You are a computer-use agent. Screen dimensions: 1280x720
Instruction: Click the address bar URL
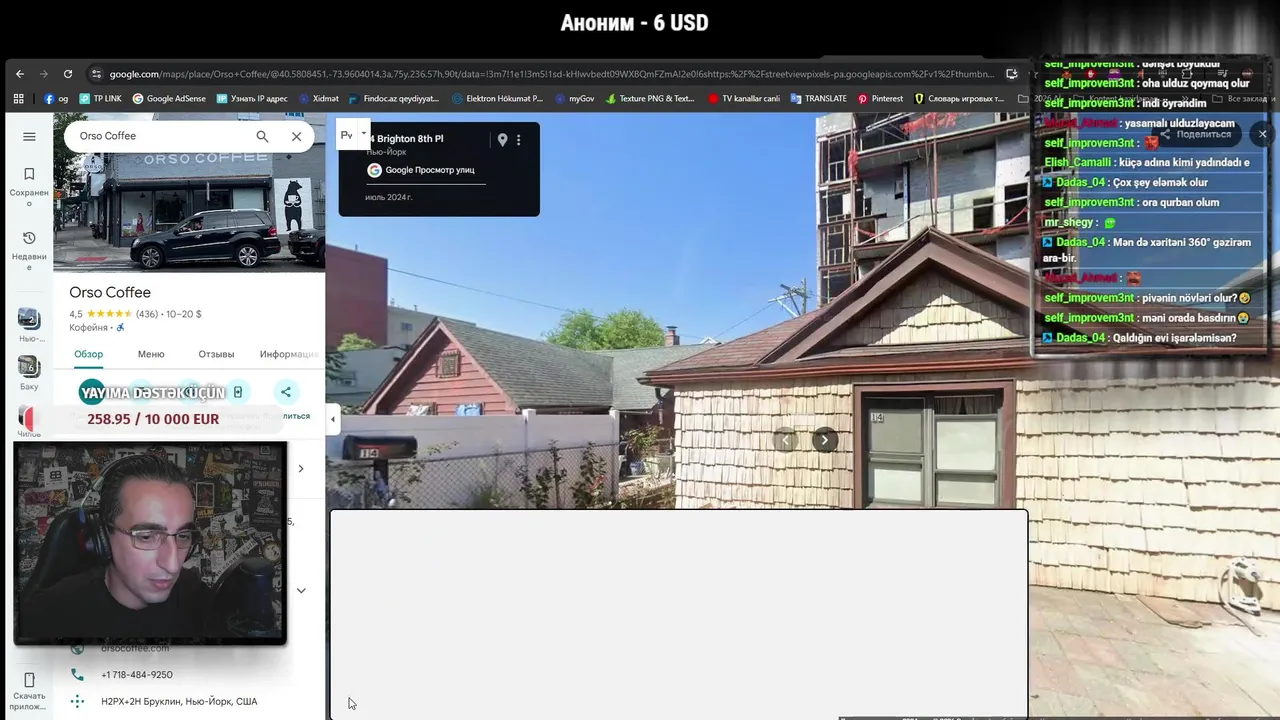tap(551, 74)
